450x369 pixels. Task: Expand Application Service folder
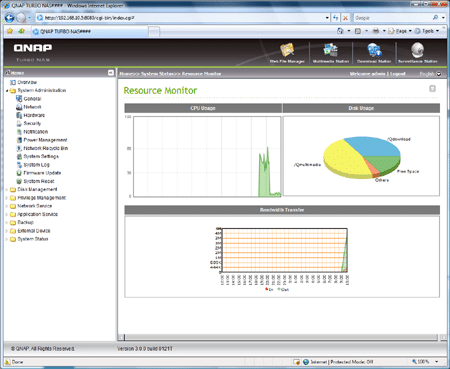[7, 214]
